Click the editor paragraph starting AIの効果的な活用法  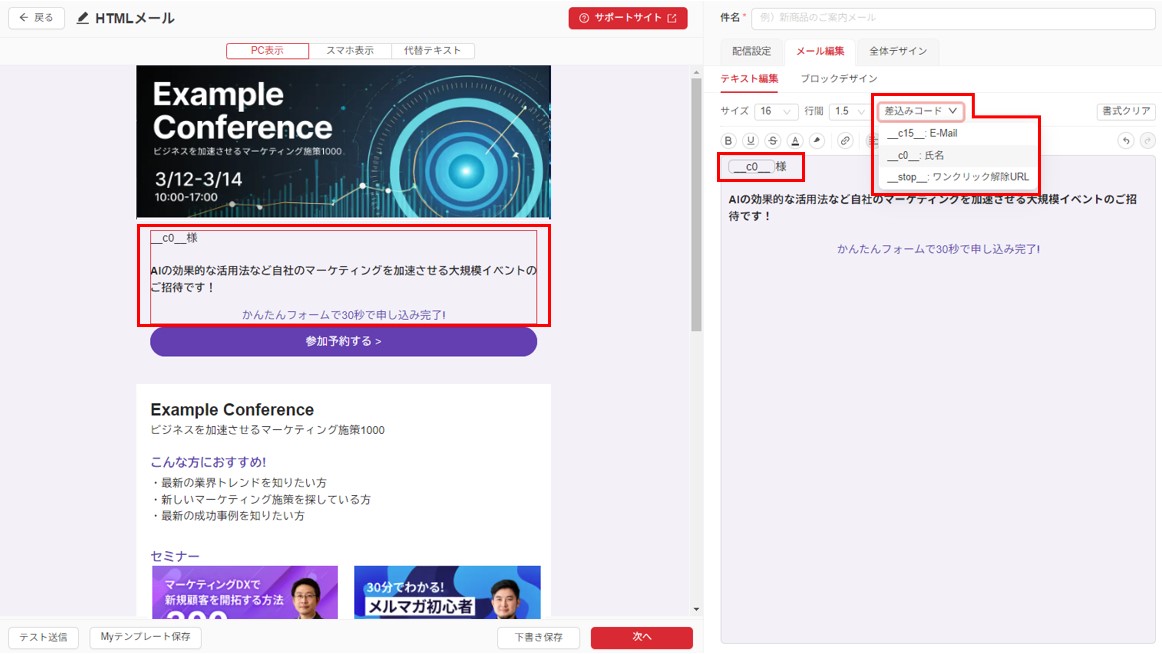pyautogui.click(x=932, y=207)
